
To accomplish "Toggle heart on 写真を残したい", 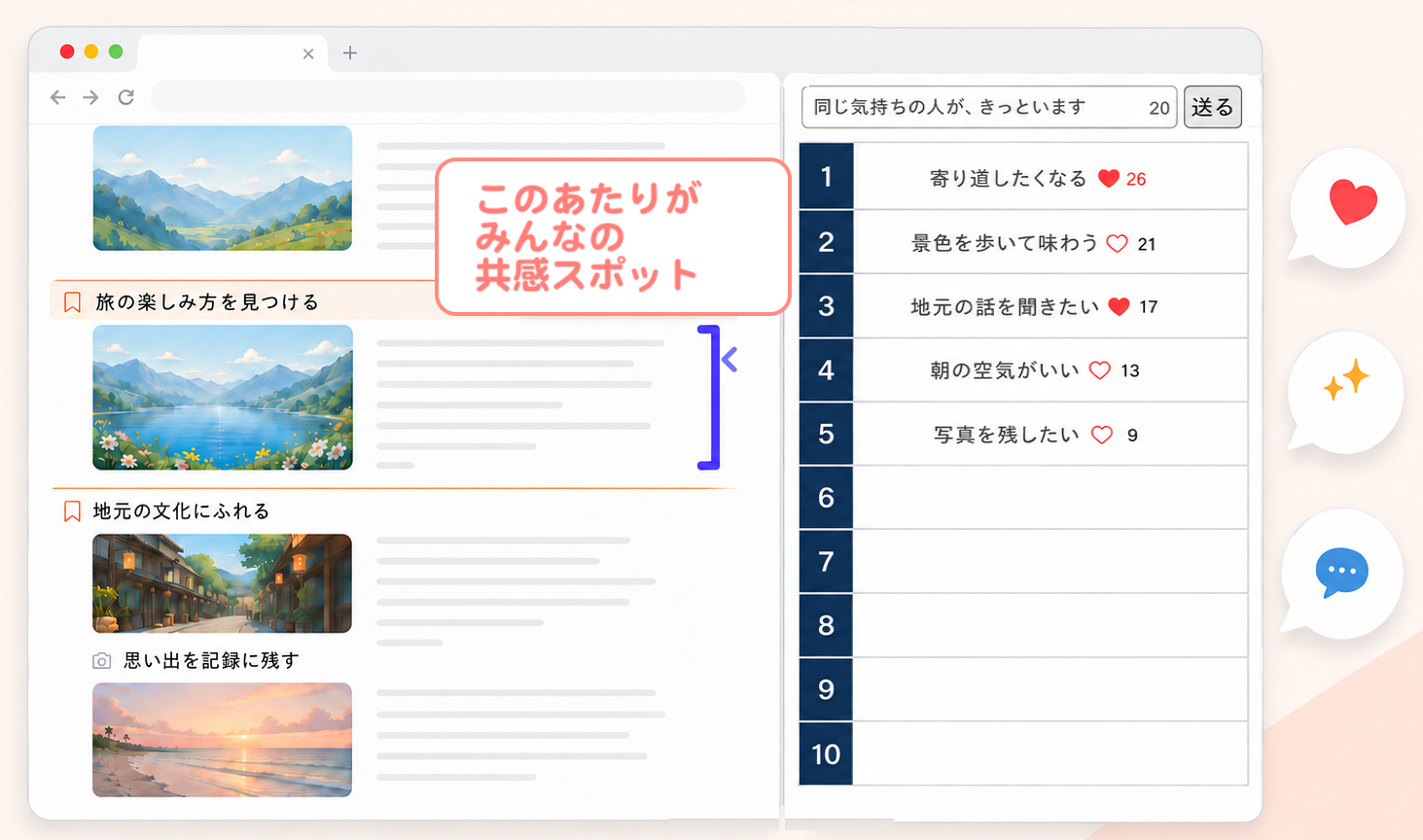I will tap(1101, 436).
